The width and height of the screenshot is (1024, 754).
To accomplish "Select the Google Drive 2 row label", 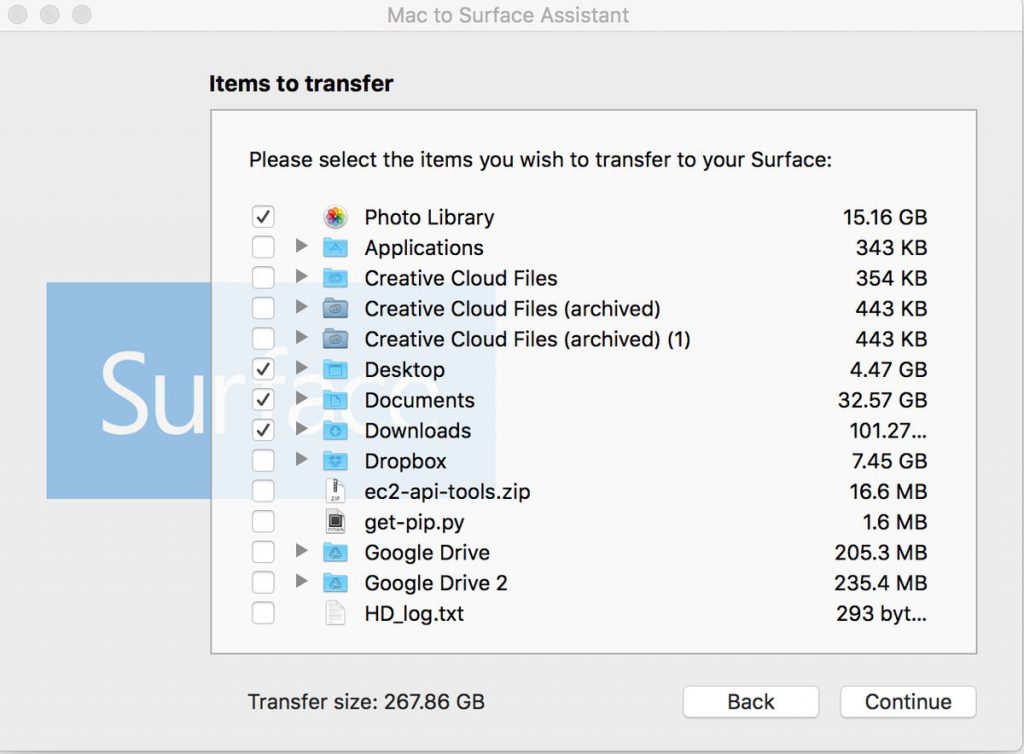I will pyautogui.click(x=436, y=583).
